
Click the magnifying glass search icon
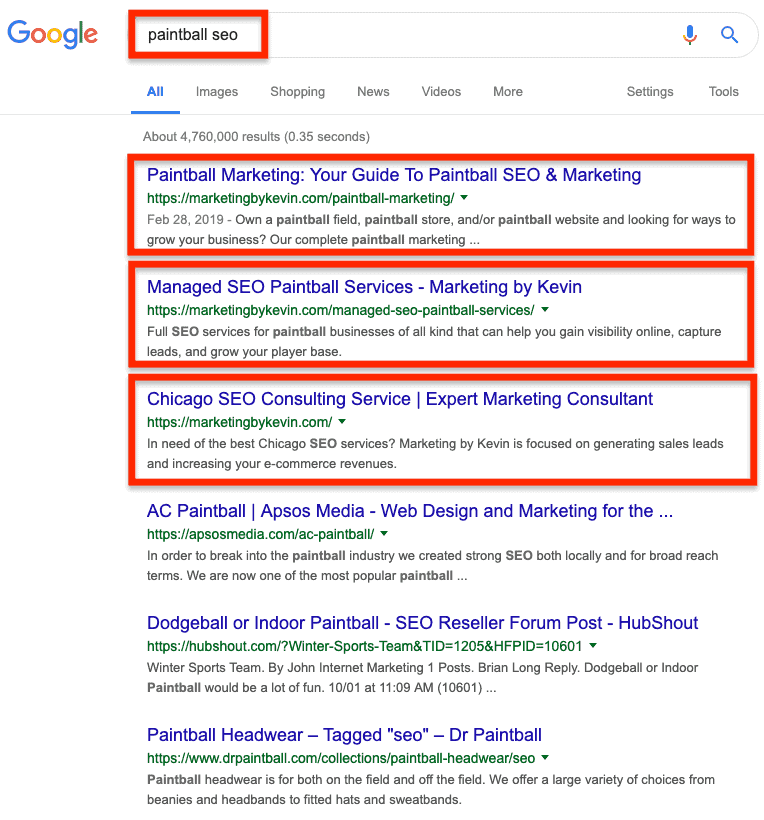point(729,35)
